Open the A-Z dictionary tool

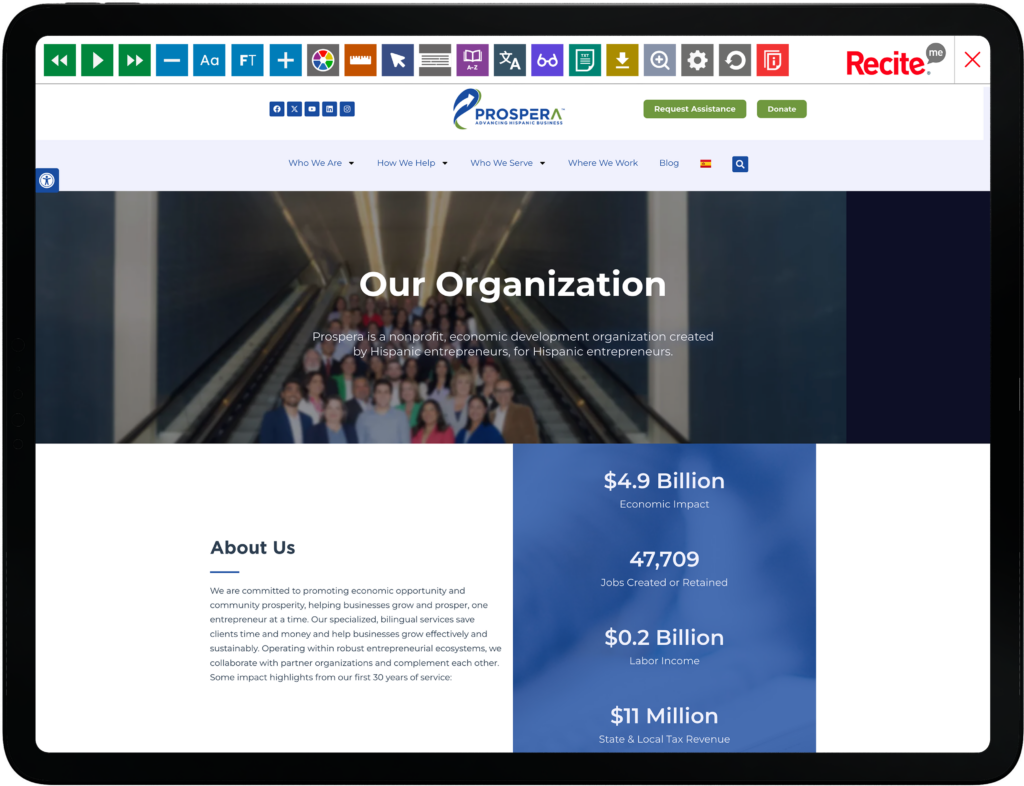pos(472,60)
